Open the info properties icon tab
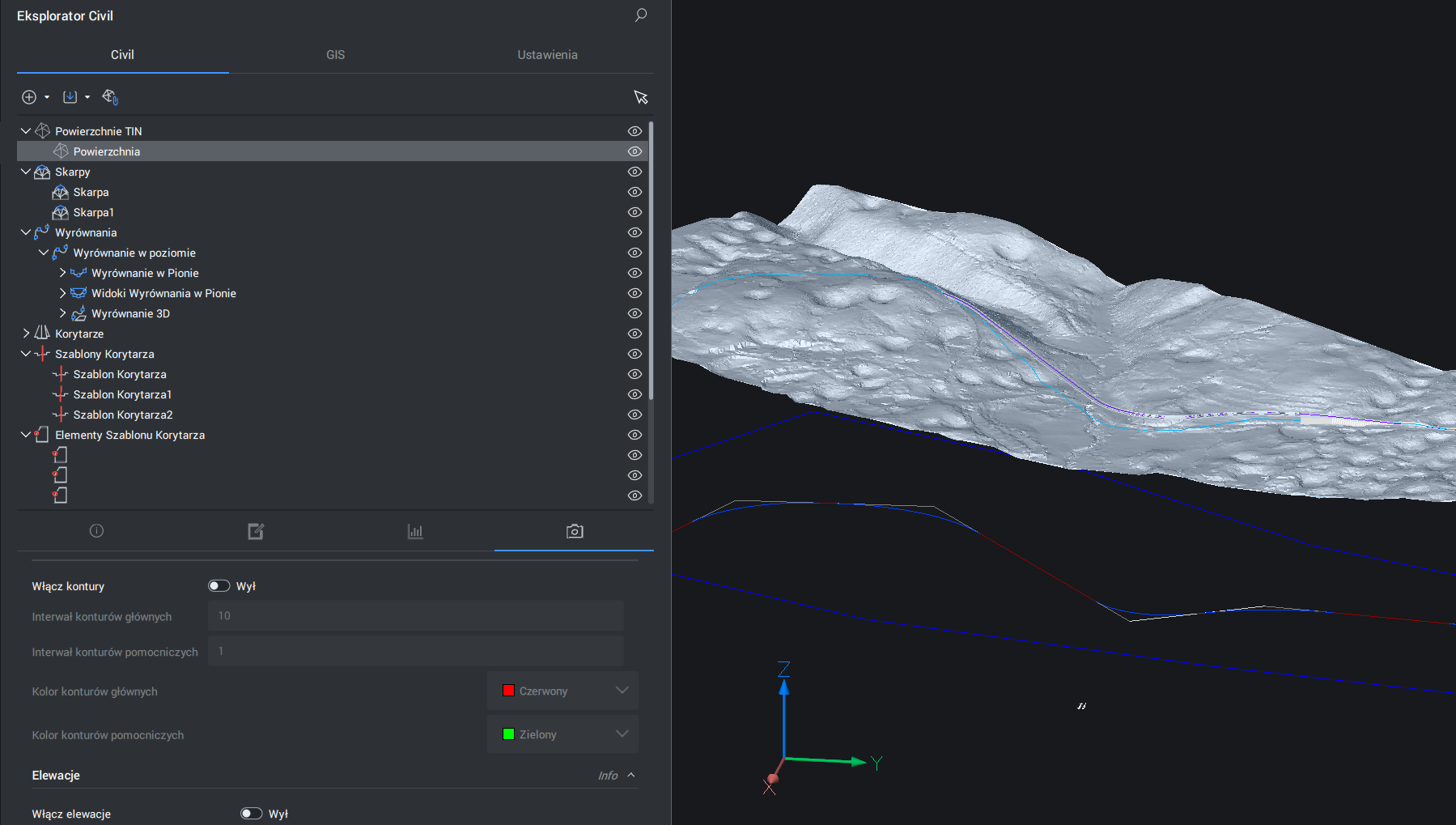 point(96,531)
